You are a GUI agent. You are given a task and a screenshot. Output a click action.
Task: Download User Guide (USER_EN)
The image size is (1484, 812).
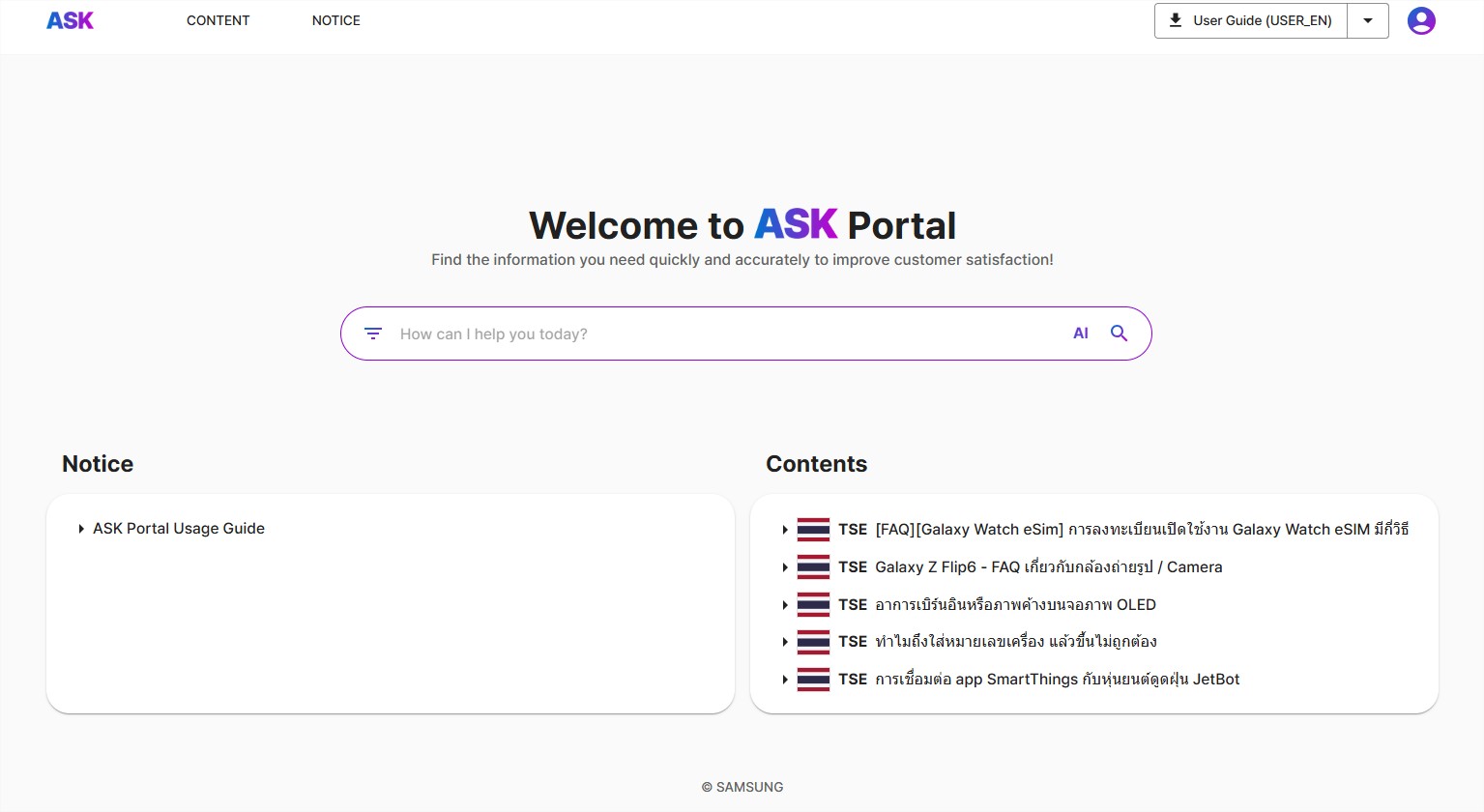tap(1251, 20)
